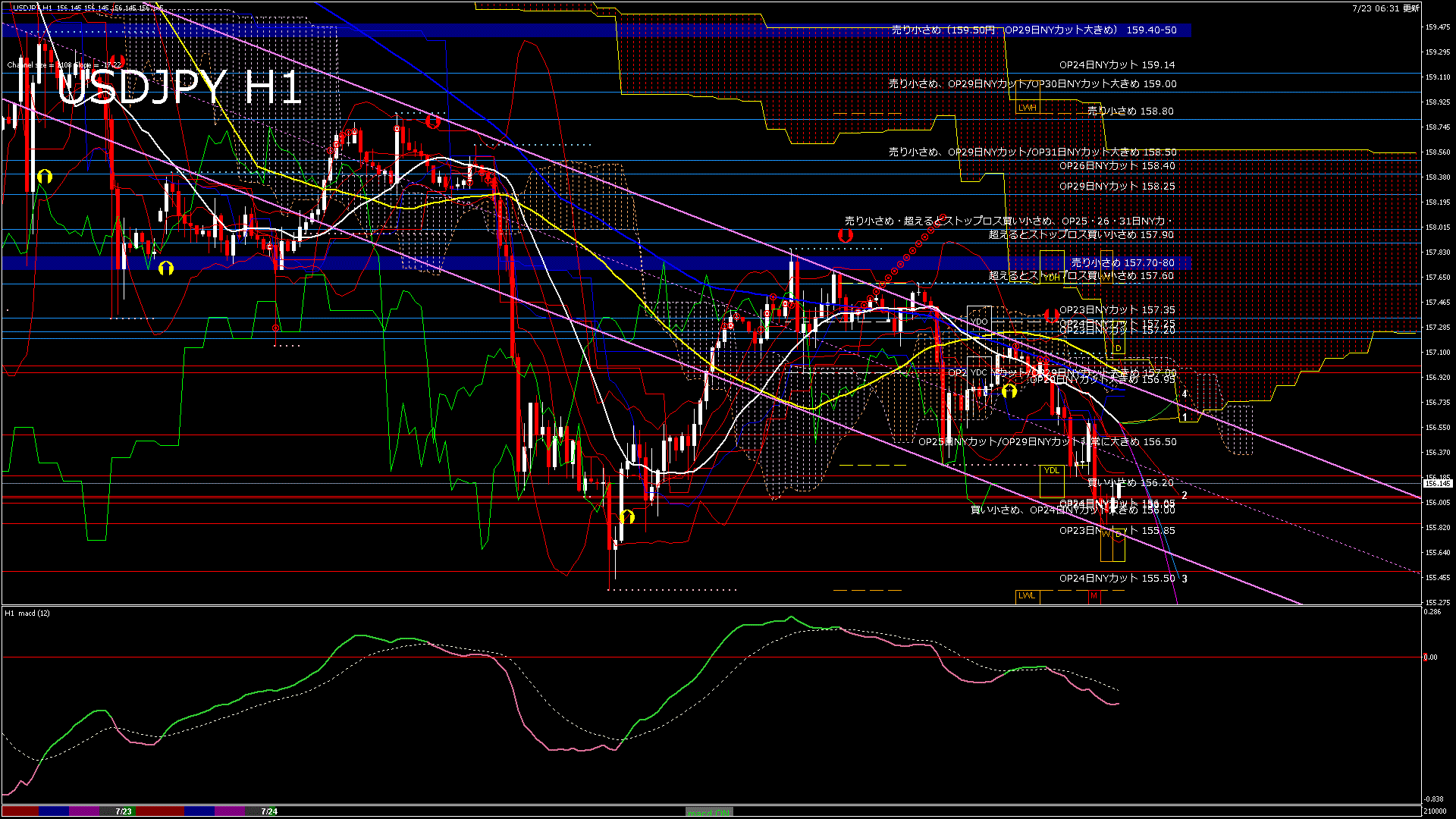This screenshot has width=1456, height=819.
Task: Click the red M monthly marker at bottom
Action: click(1094, 596)
